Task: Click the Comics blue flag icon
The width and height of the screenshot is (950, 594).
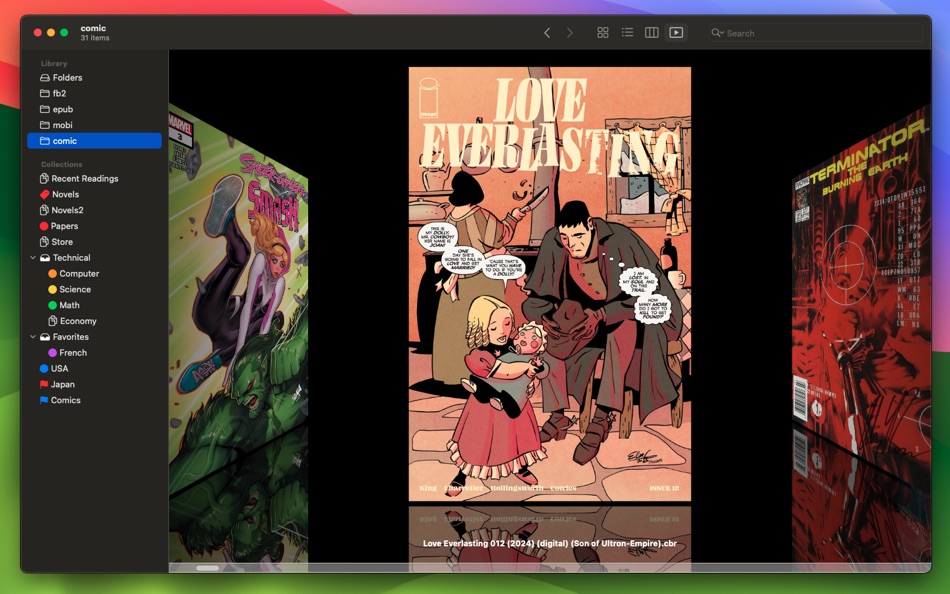Action: point(44,399)
